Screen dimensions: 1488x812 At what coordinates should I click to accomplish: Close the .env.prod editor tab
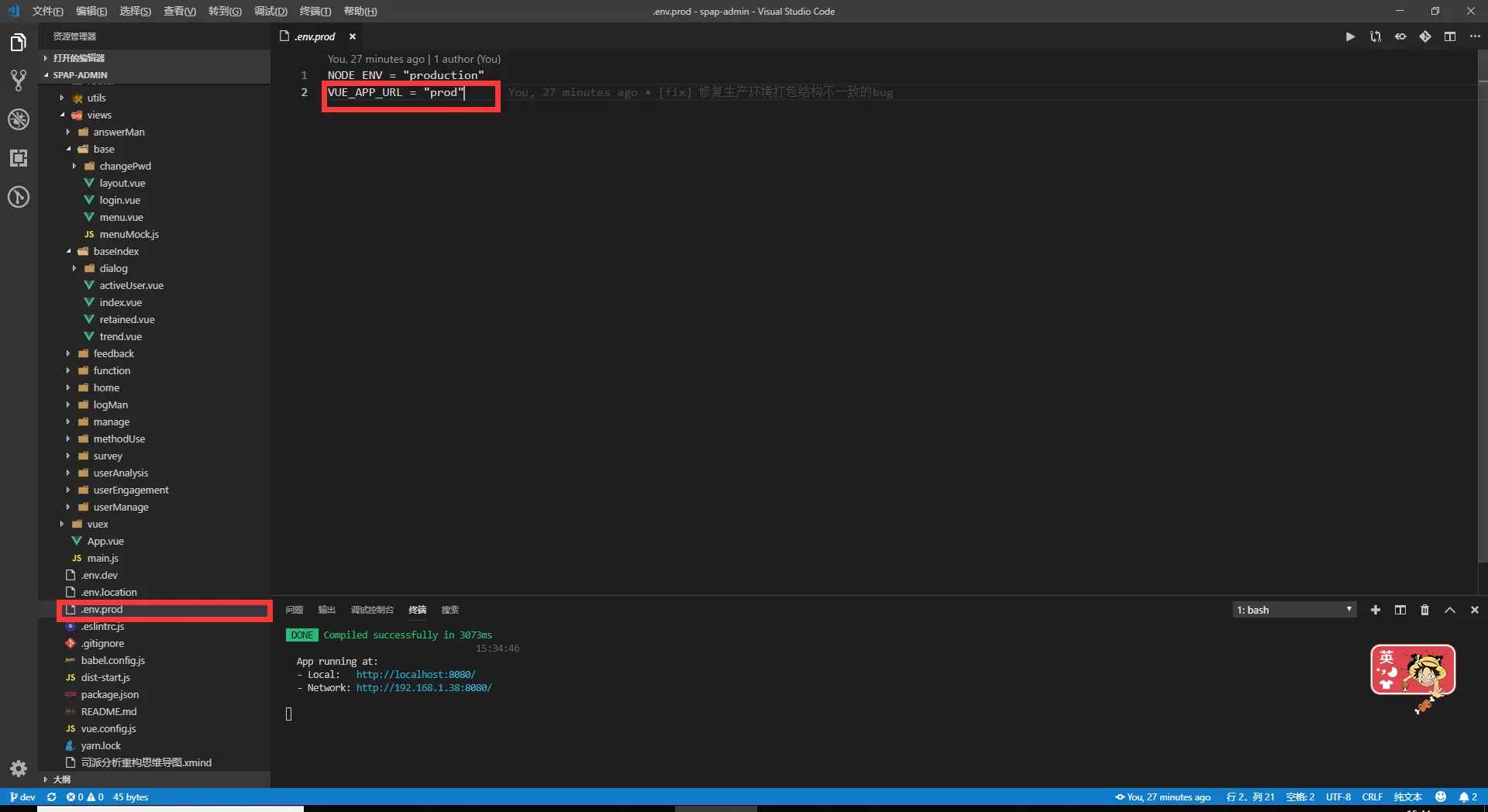coord(353,36)
